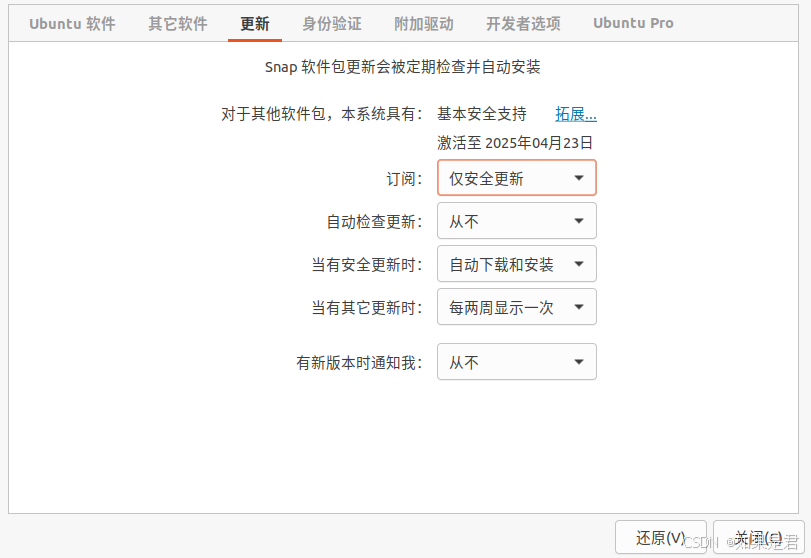Screen dimensions: 811x558
Task: Click the 对于其他软件包,本系统具有: label
Action: click(322, 114)
